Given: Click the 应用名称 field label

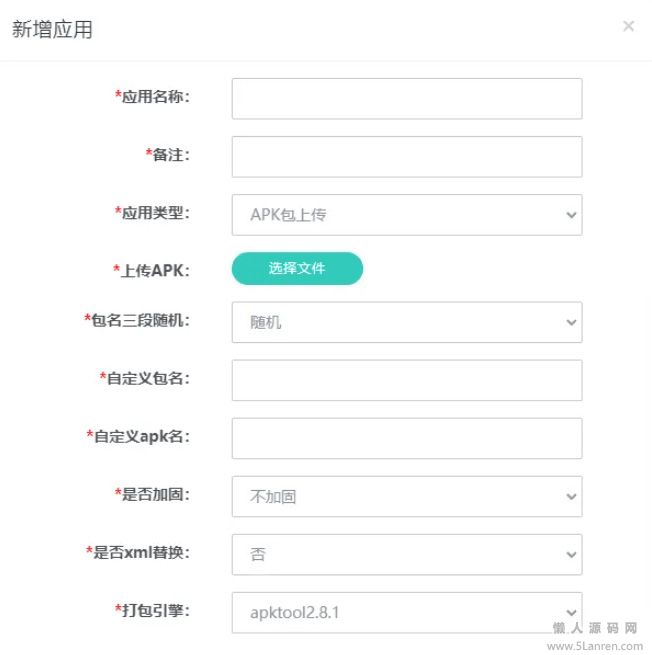Looking at the screenshot, I should tap(154, 97).
